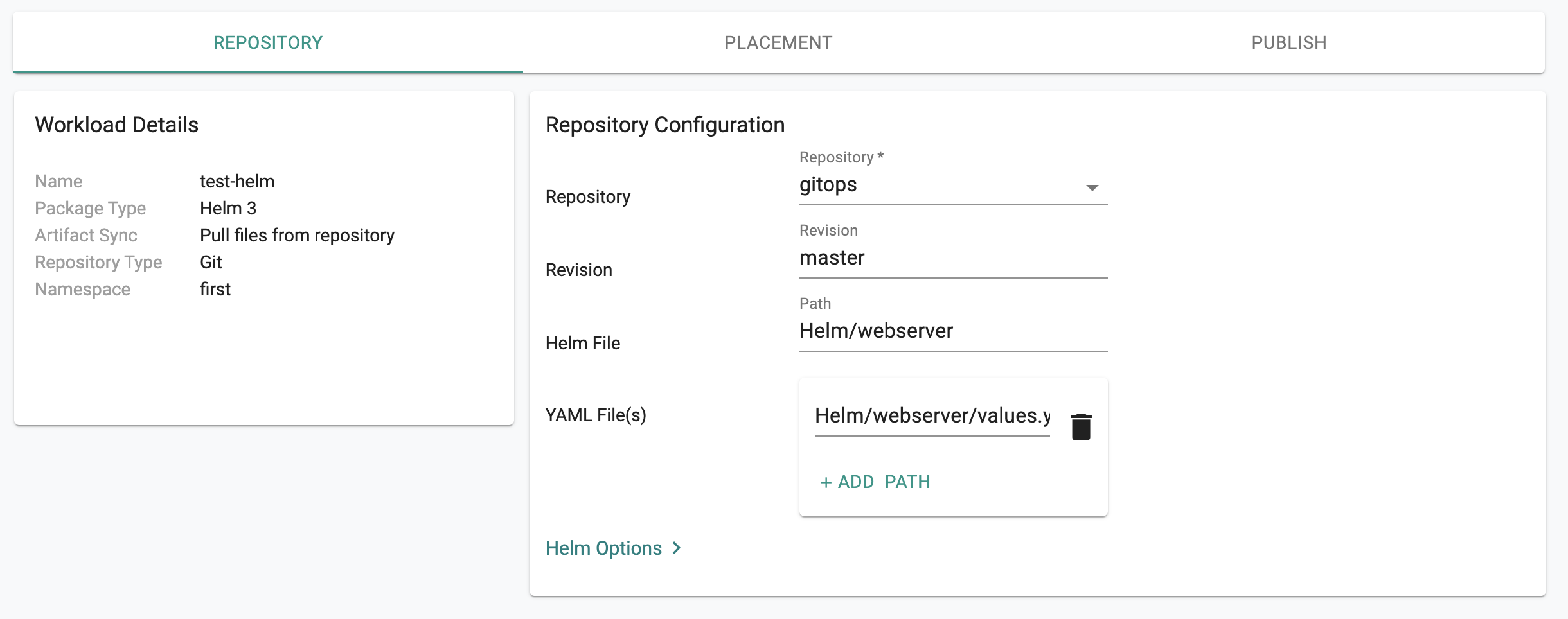Switch to the Placement tab
This screenshot has height=619, width=1568.
pos(778,42)
